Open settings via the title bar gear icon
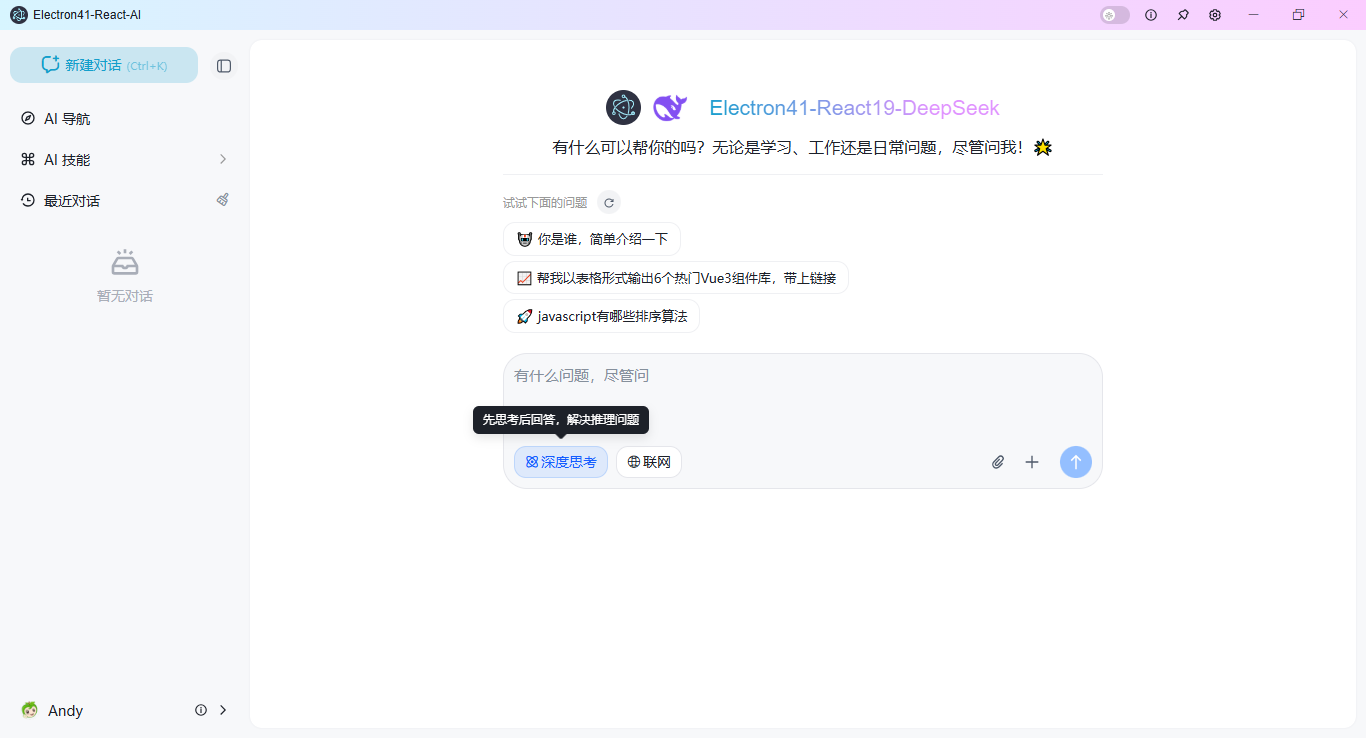 [1215, 15]
